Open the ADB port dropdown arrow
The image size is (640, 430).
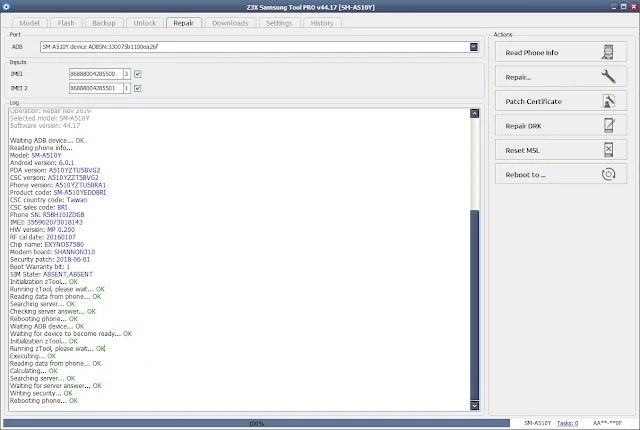point(473,47)
